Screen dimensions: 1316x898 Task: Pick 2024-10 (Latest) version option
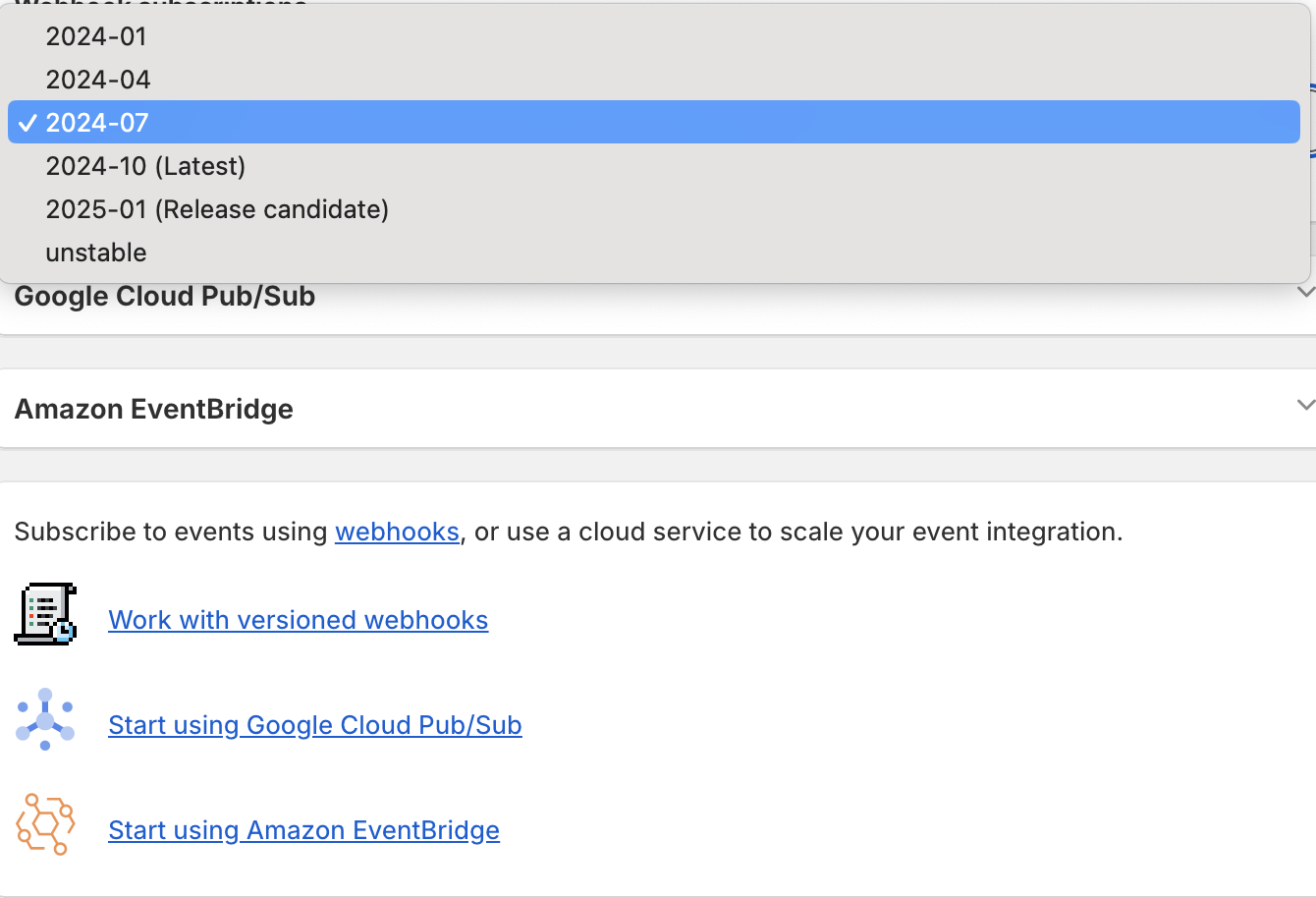tap(654, 166)
